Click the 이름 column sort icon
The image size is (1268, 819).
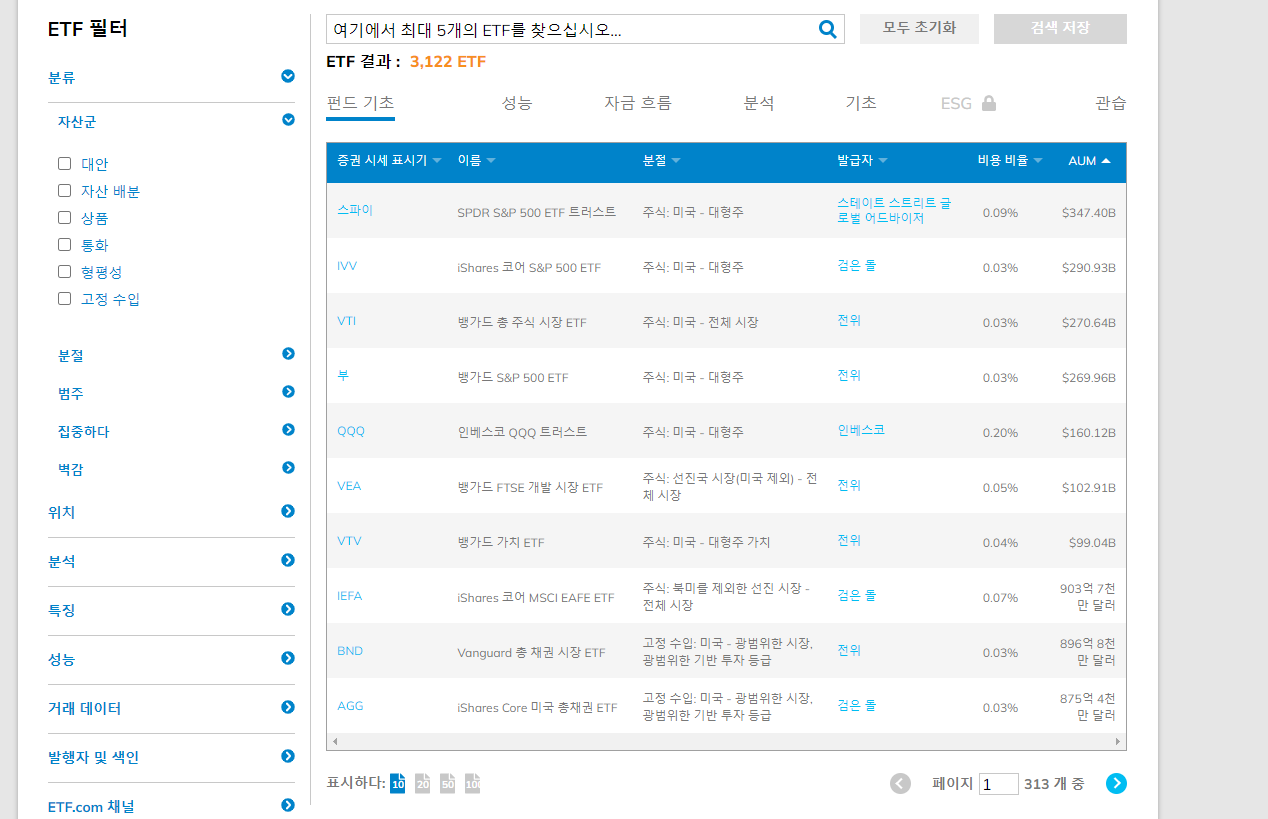(x=494, y=159)
